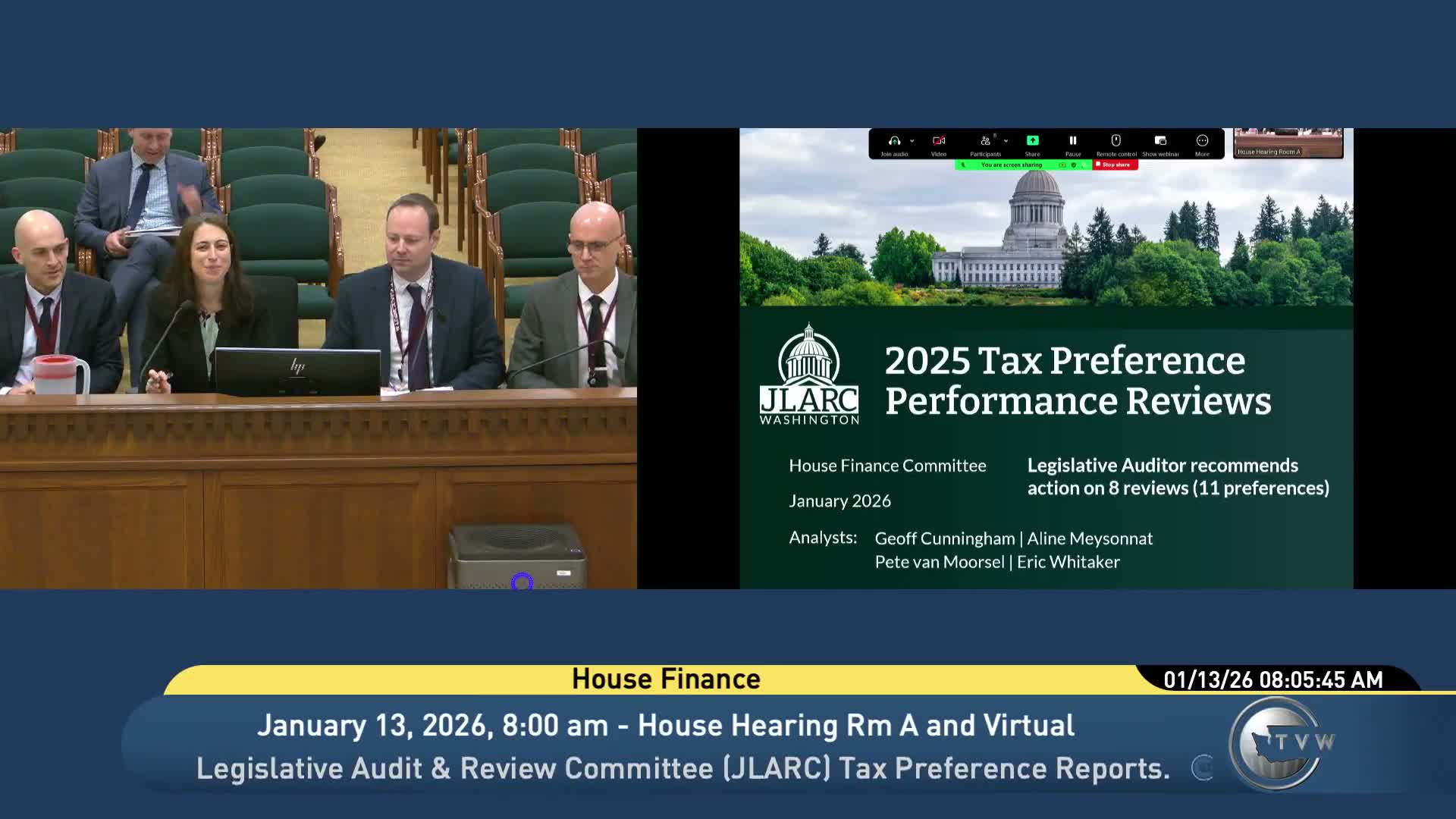This screenshot has width=1456, height=819.
Task: Expand the Join audio options arrow
Action: pyautogui.click(x=912, y=141)
